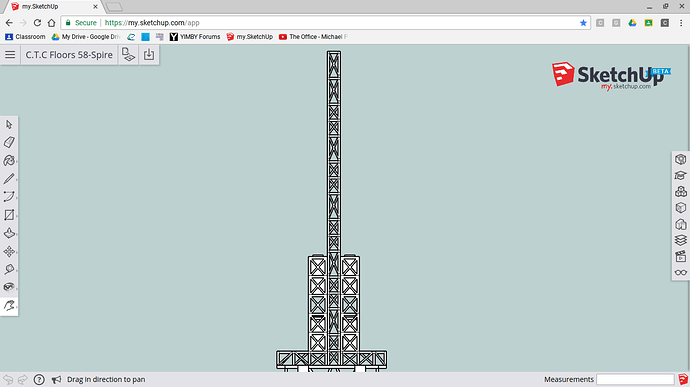Activate the Orbit tool
Image resolution: width=690 pixels, height=387 pixels.
click(9, 287)
